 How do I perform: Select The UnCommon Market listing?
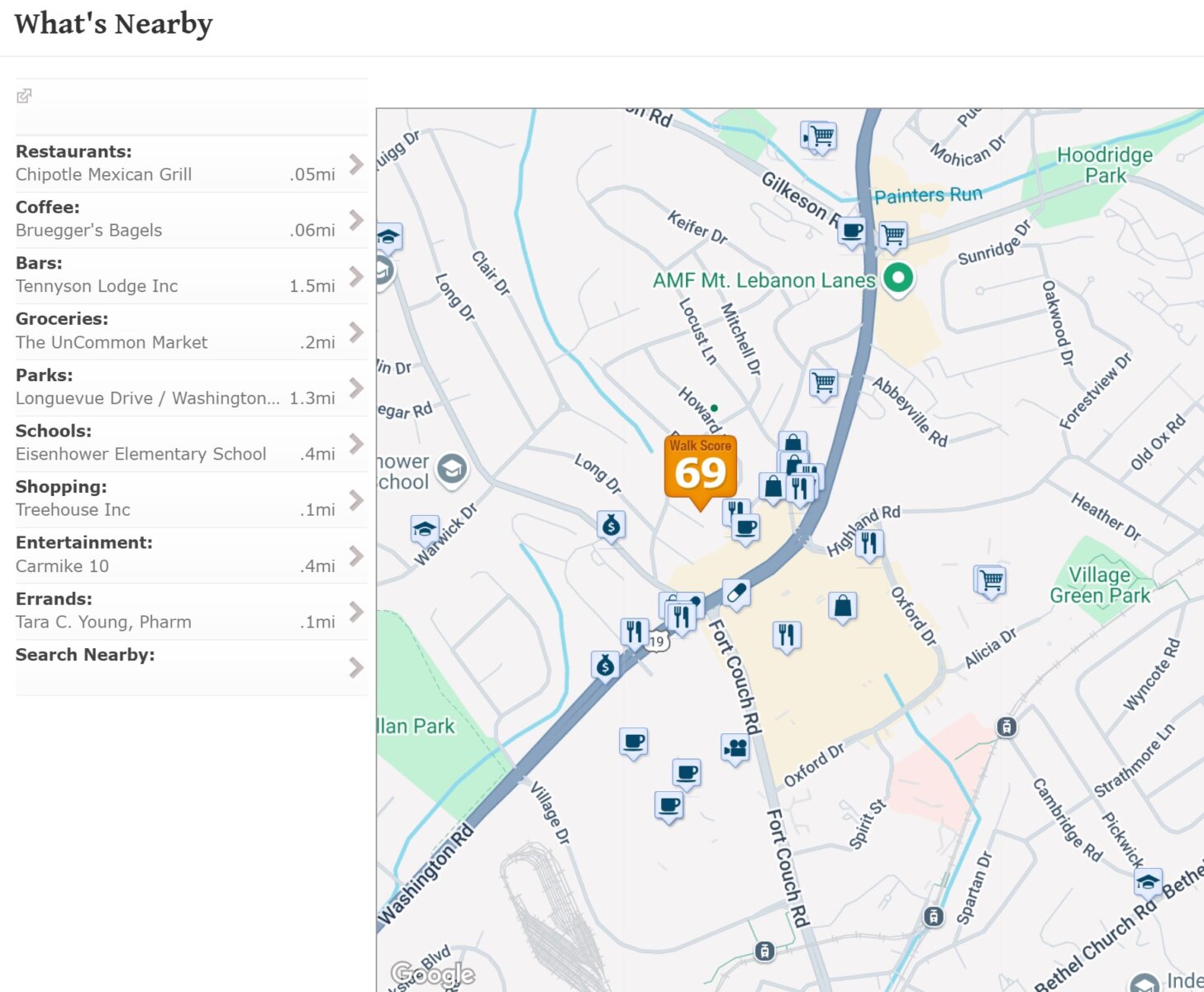[x=112, y=342]
